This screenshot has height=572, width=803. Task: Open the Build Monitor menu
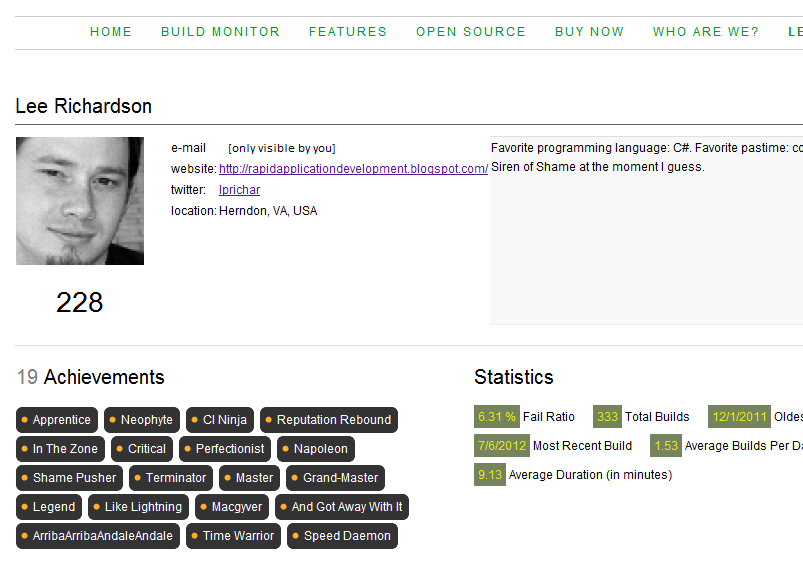[x=220, y=32]
